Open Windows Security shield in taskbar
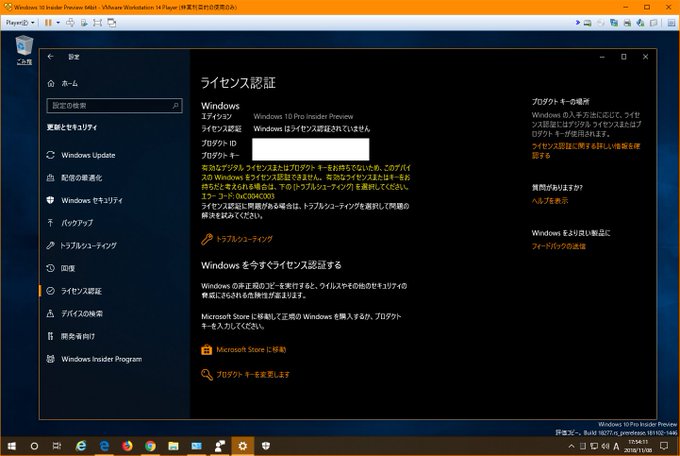 coord(266,446)
